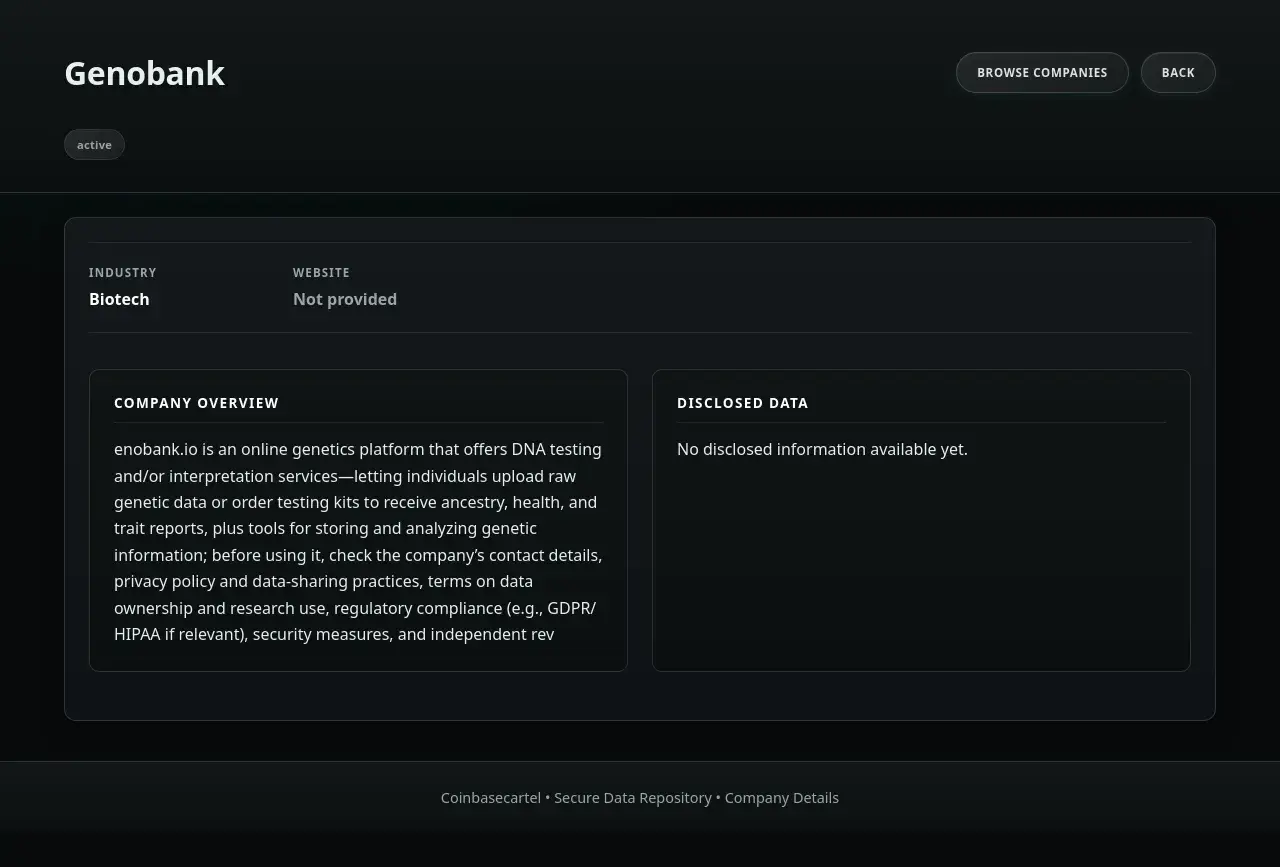
Task: Click the No disclosed information available message
Action: tap(822, 449)
